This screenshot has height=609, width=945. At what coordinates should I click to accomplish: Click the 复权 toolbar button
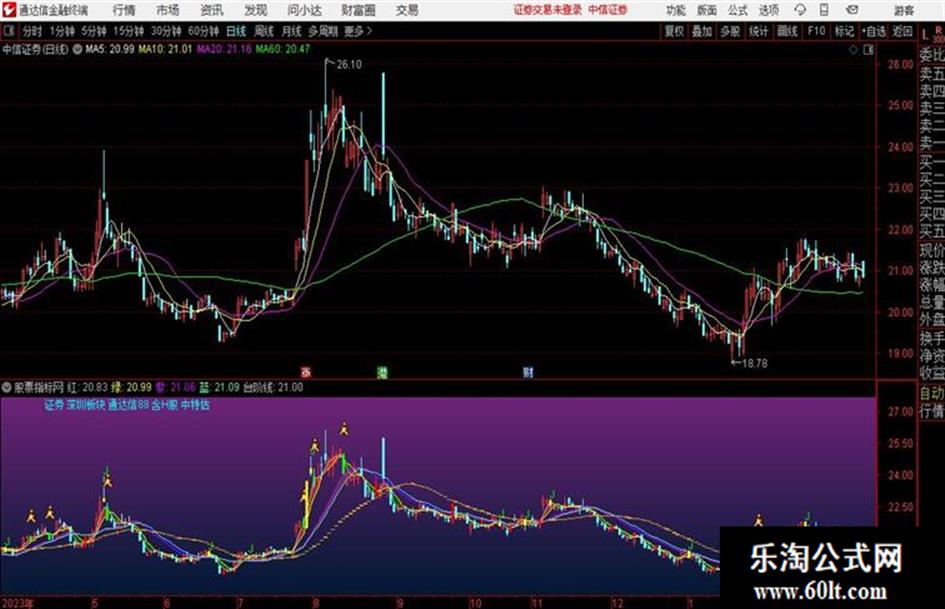[x=674, y=31]
